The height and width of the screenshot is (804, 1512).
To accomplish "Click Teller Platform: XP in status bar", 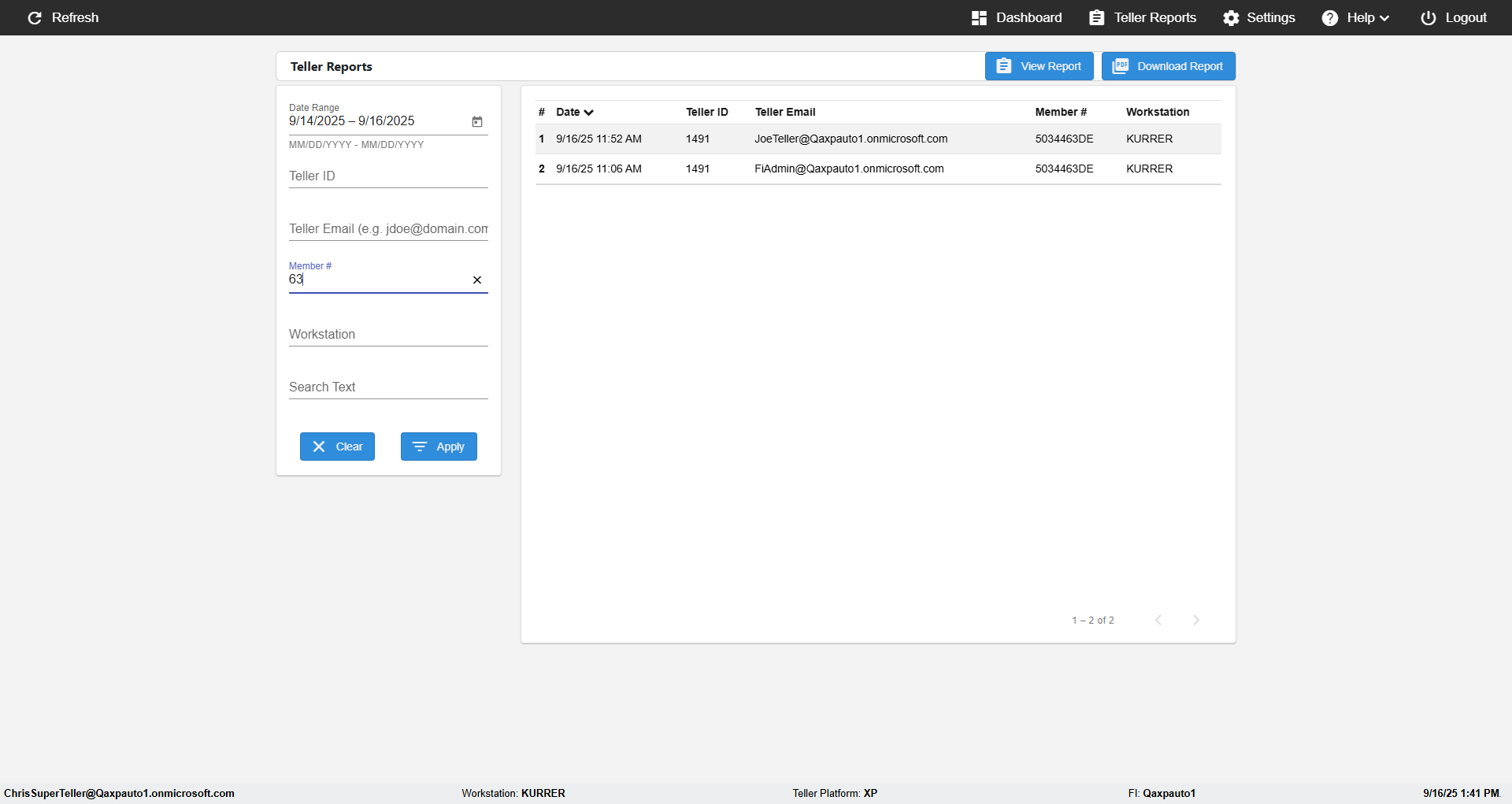I will coord(835,793).
